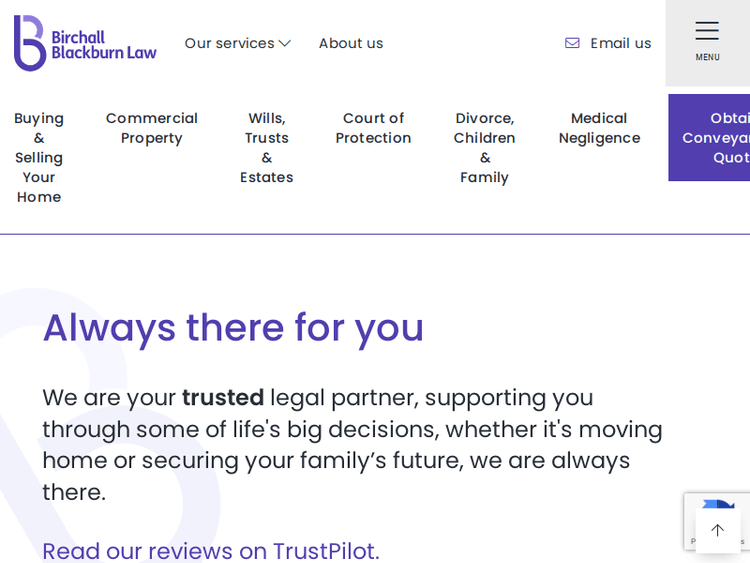Click the Our services menu text
This screenshot has height=563, width=750.
pyautogui.click(x=229, y=43)
